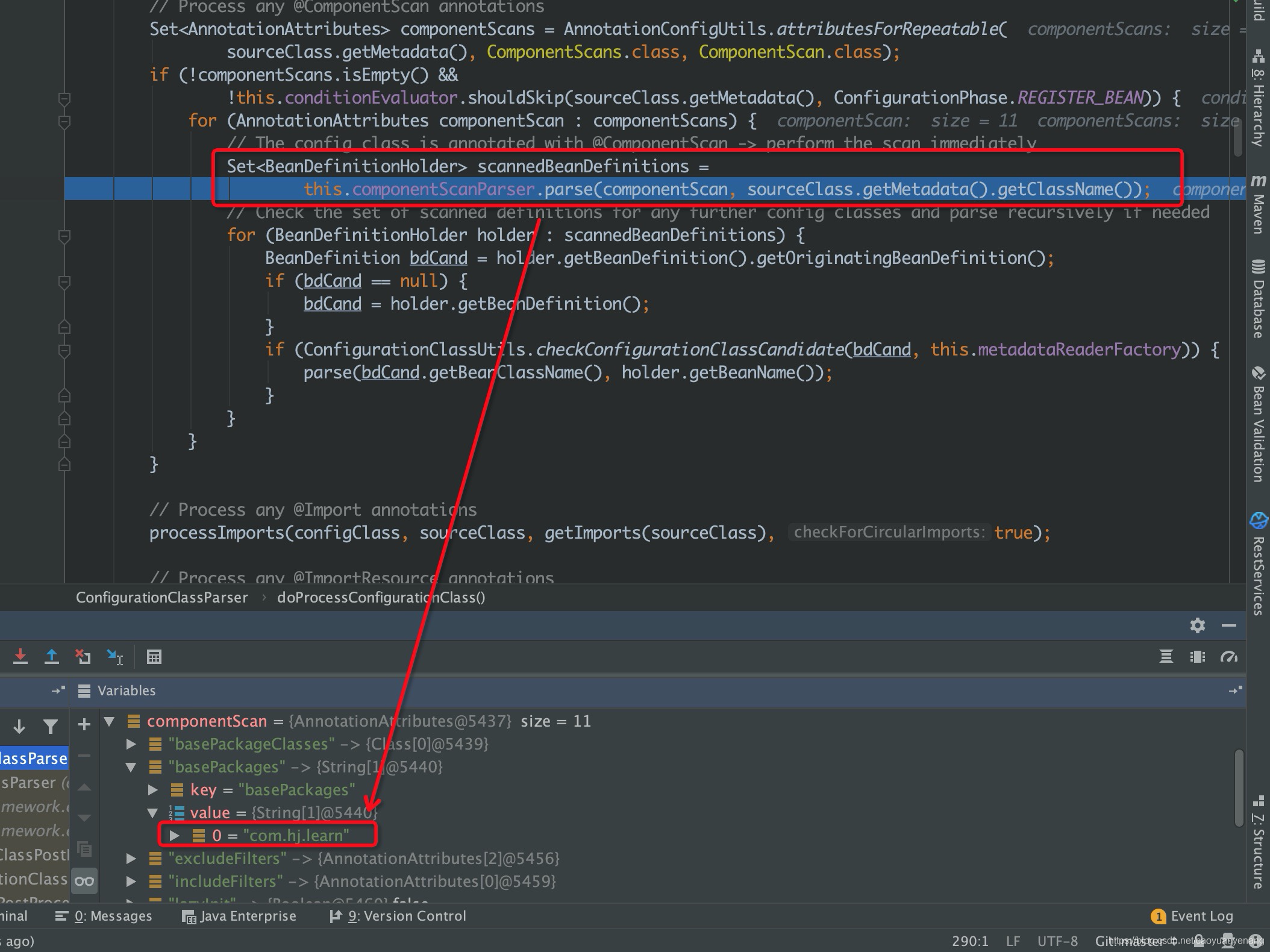
Task: Open the Bean Validation side panel
Action: [x=1258, y=424]
